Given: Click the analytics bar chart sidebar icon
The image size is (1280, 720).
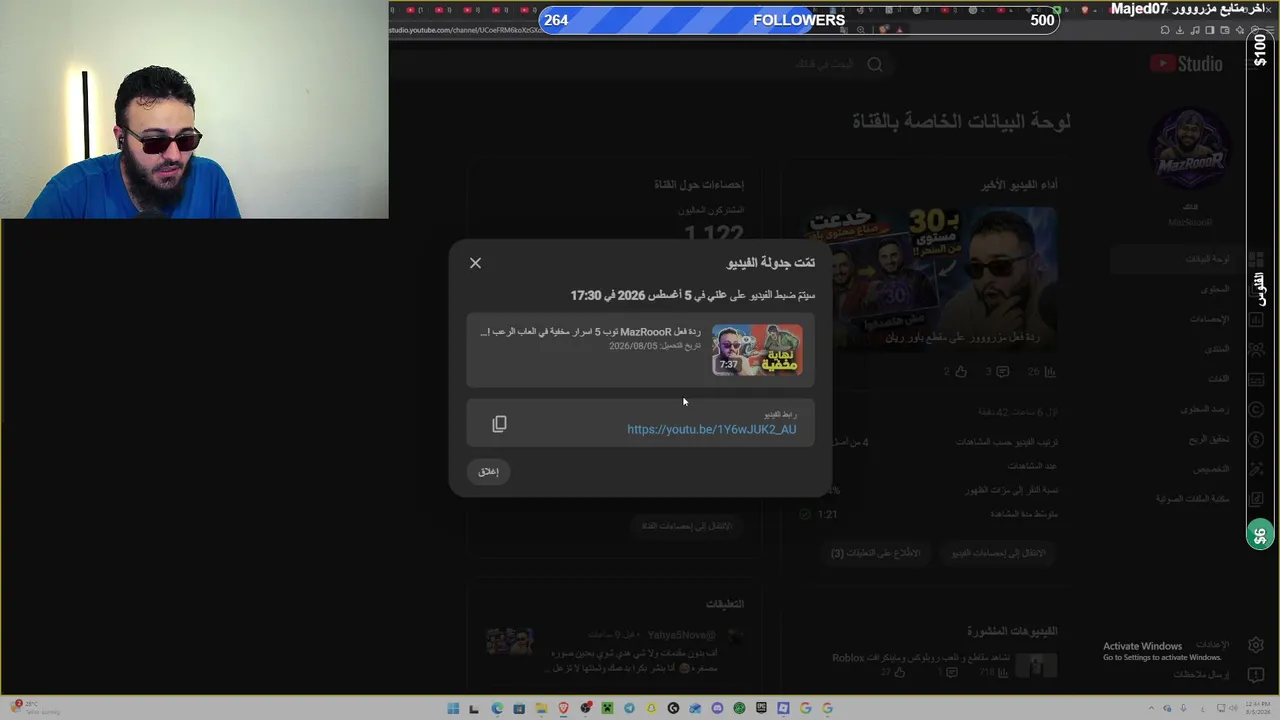Looking at the screenshot, I should tap(1256, 319).
